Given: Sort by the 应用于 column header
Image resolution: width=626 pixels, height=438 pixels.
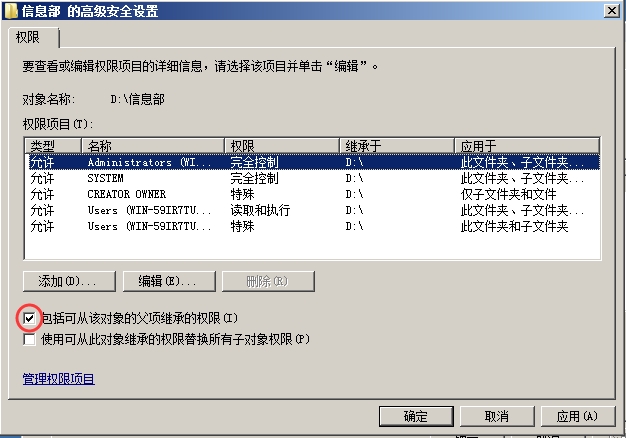Looking at the screenshot, I should point(527,146).
